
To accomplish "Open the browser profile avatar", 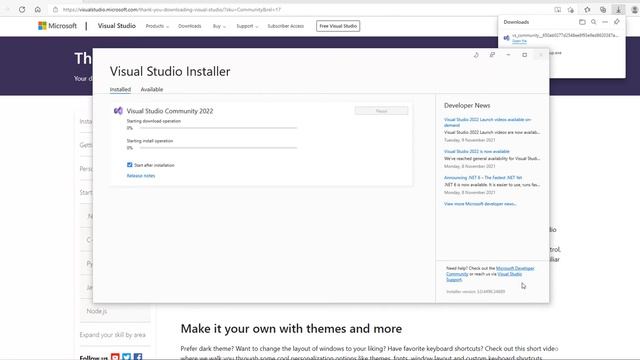I will pyautogui.click(x=634, y=10).
